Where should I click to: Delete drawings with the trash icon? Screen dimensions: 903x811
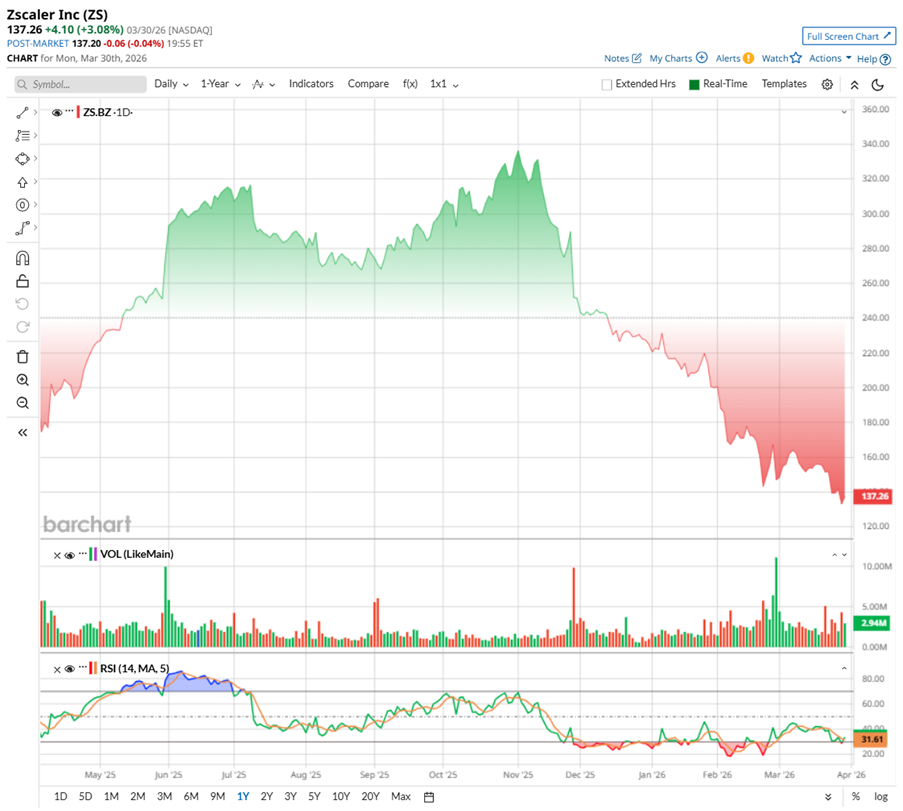(22, 357)
